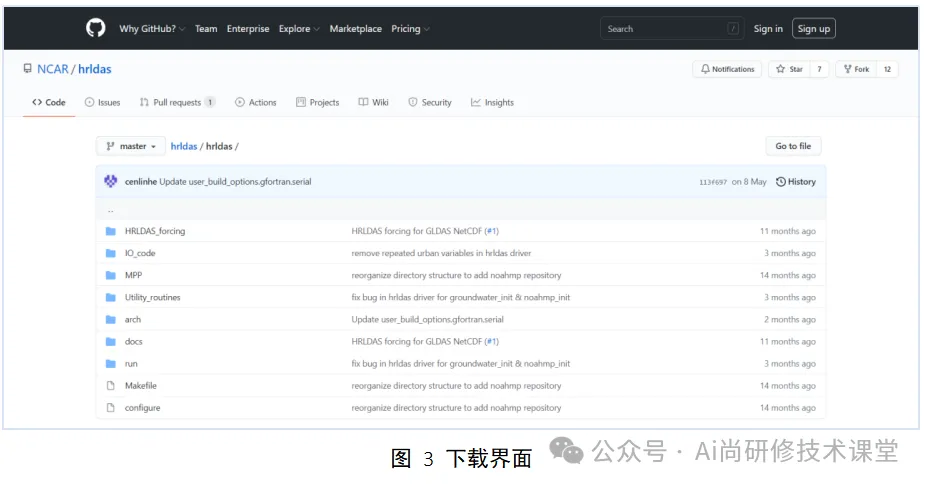Focus the GitHub Search field
The height and width of the screenshot is (488, 928).
(672, 28)
